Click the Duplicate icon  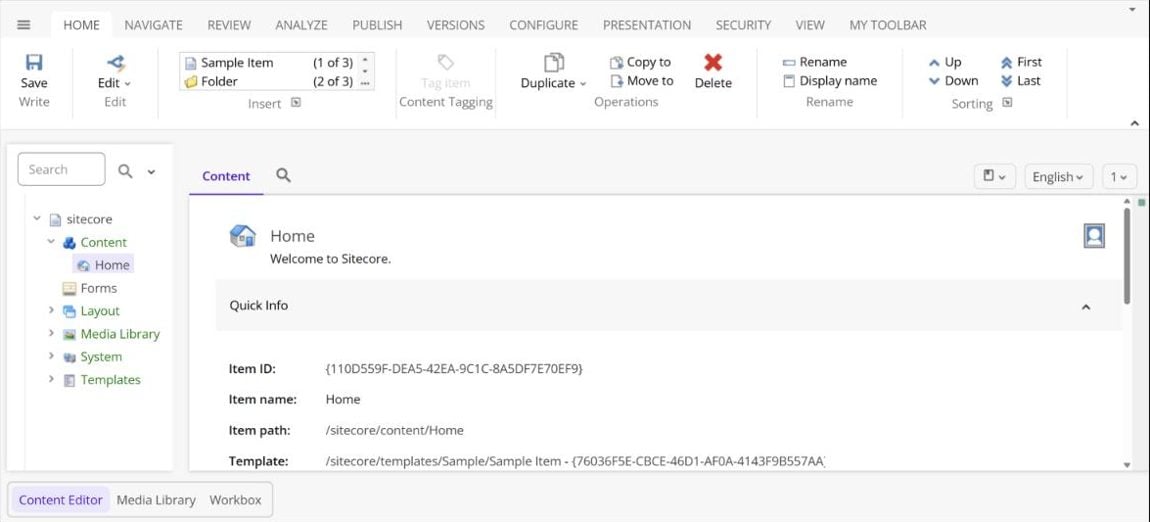click(x=554, y=62)
